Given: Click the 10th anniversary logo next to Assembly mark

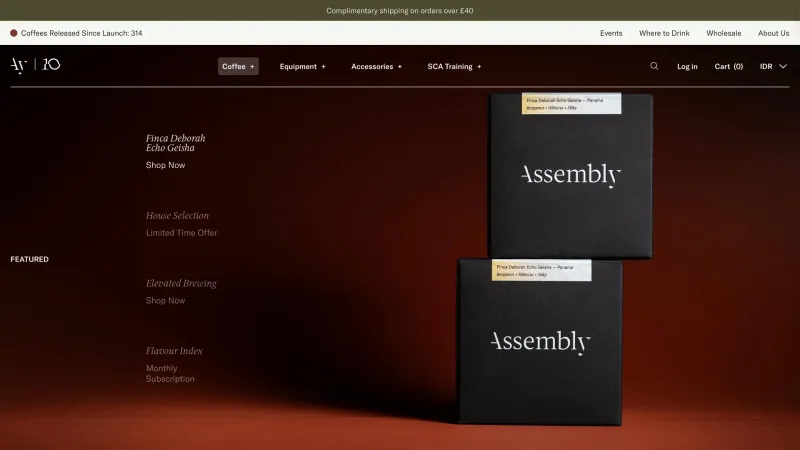Looking at the screenshot, I should click(x=51, y=64).
